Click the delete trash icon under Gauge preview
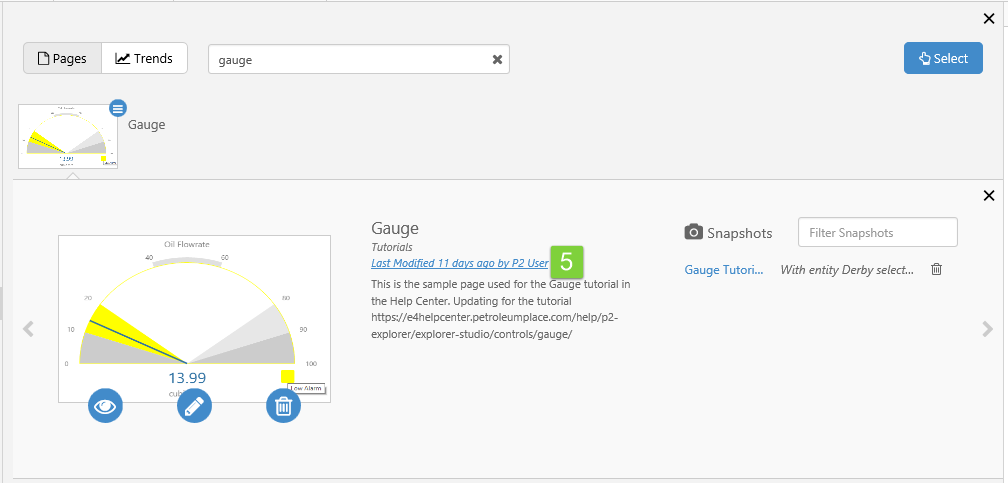 coord(283,405)
